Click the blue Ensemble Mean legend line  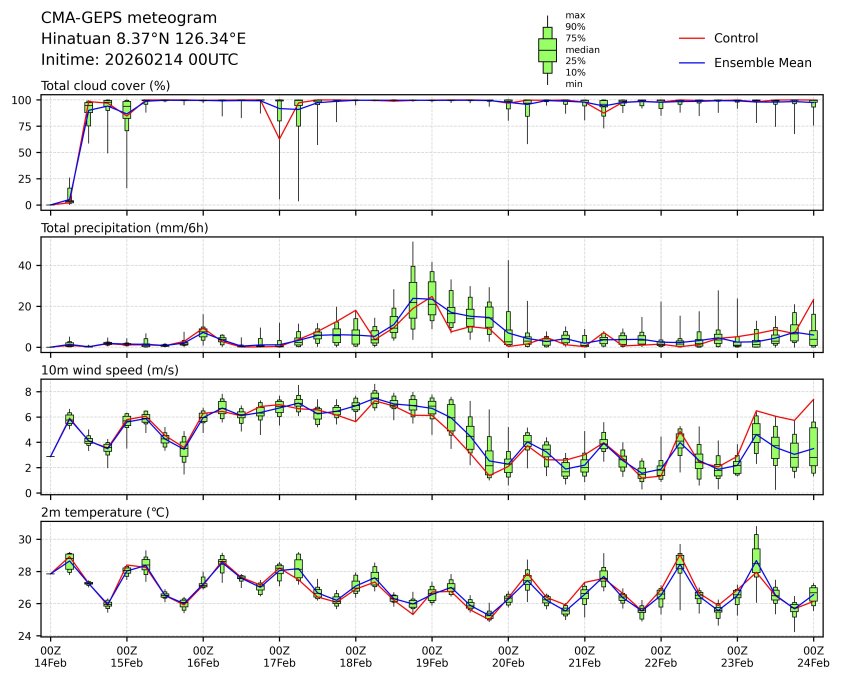coord(692,62)
